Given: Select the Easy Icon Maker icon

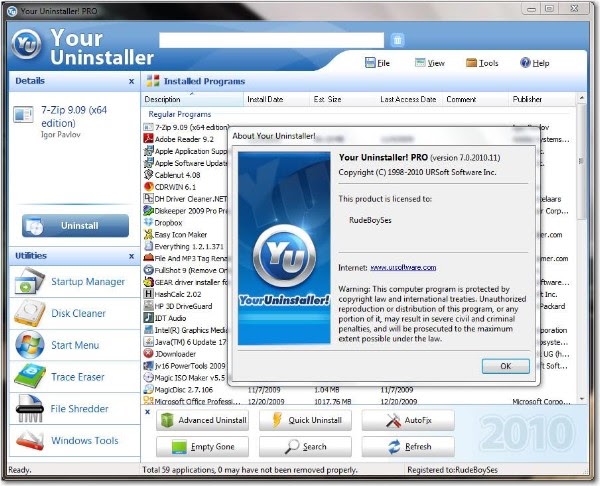Looking at the screenshot, I should [x=148, y=234].
